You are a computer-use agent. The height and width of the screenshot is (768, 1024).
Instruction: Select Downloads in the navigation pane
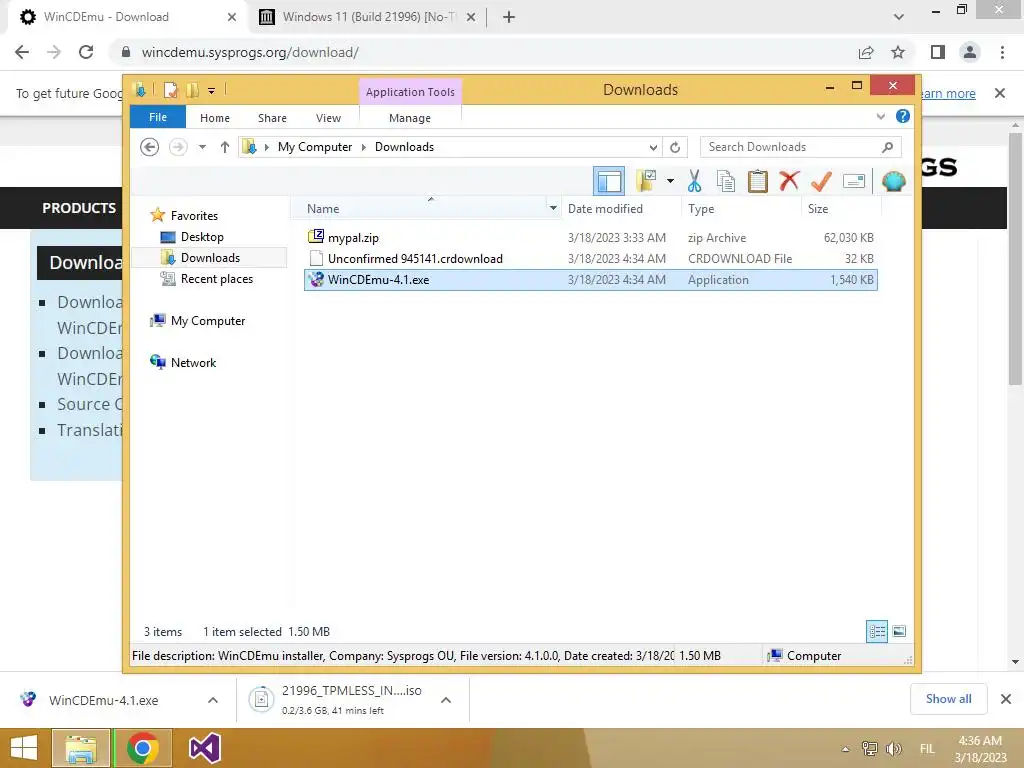210,258
